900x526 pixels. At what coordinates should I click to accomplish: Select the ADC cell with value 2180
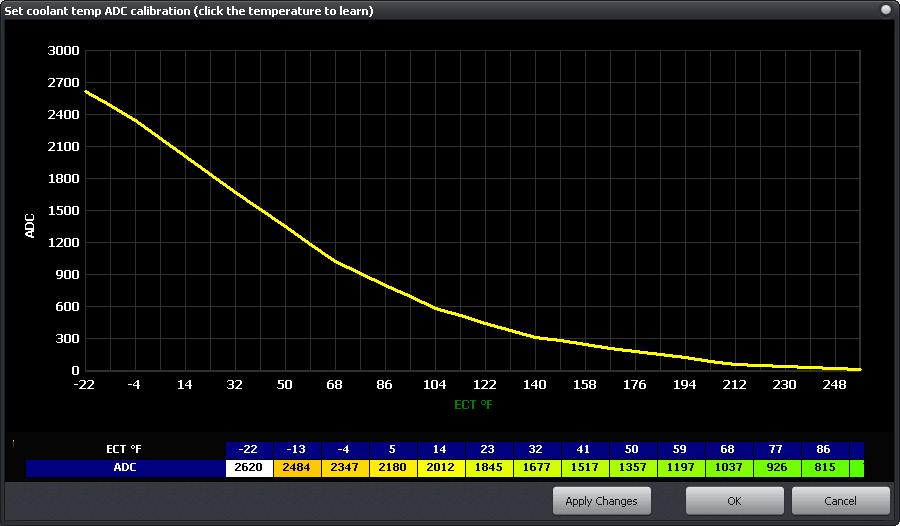point(393,467)
